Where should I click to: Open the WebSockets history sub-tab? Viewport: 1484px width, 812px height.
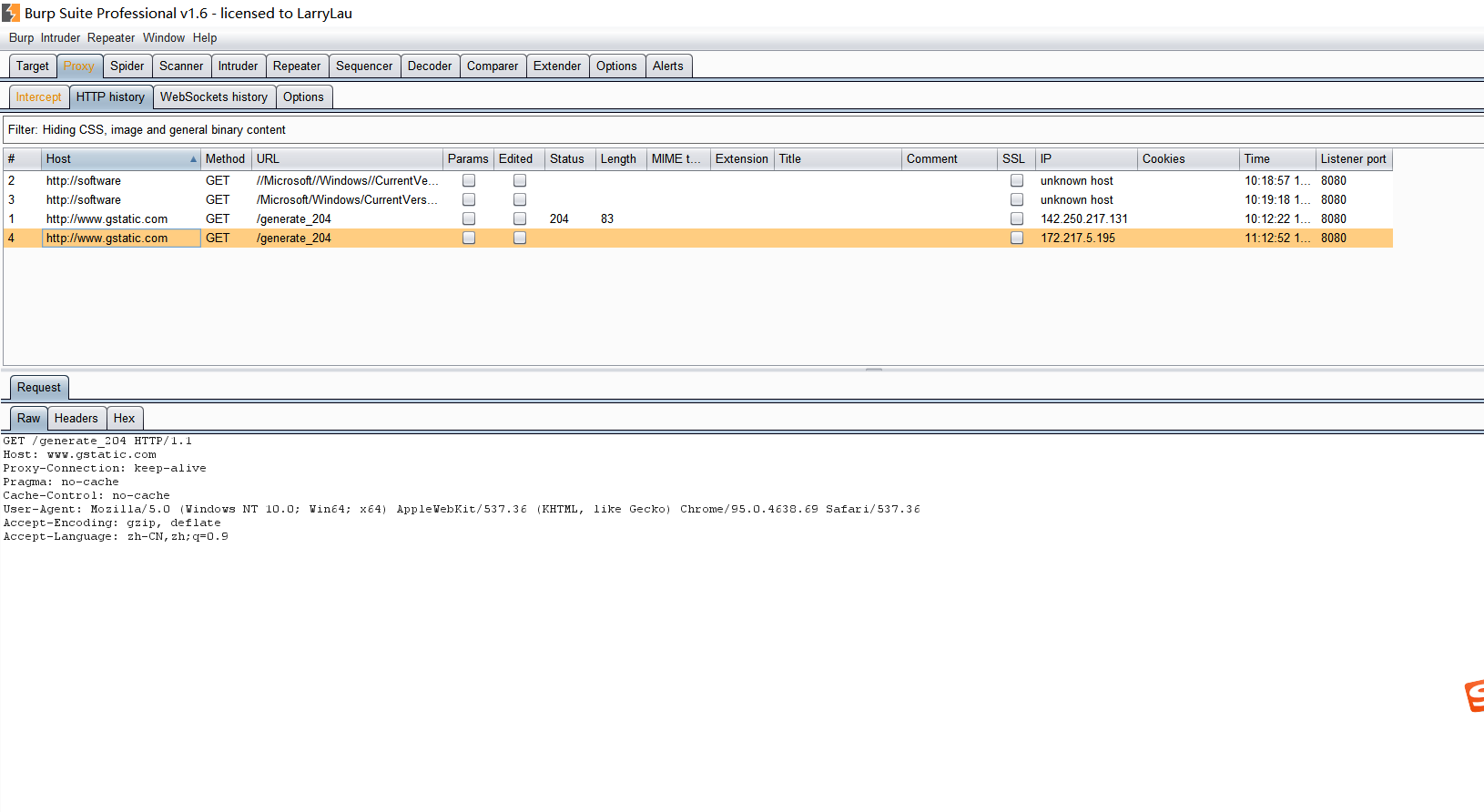214,96
